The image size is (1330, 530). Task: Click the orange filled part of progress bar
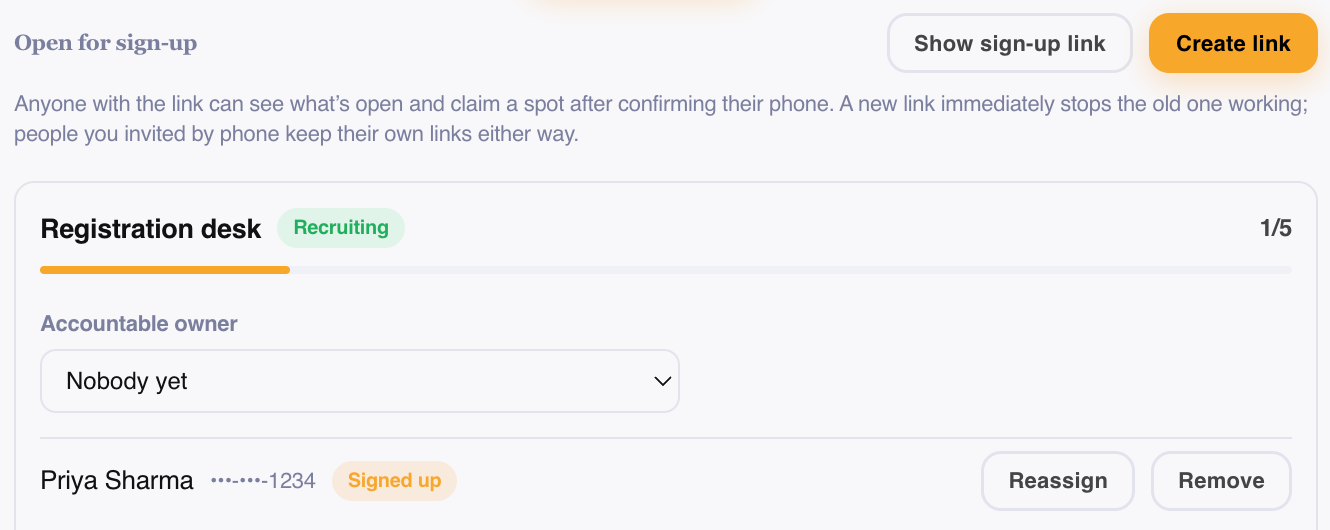click(165, 269)
